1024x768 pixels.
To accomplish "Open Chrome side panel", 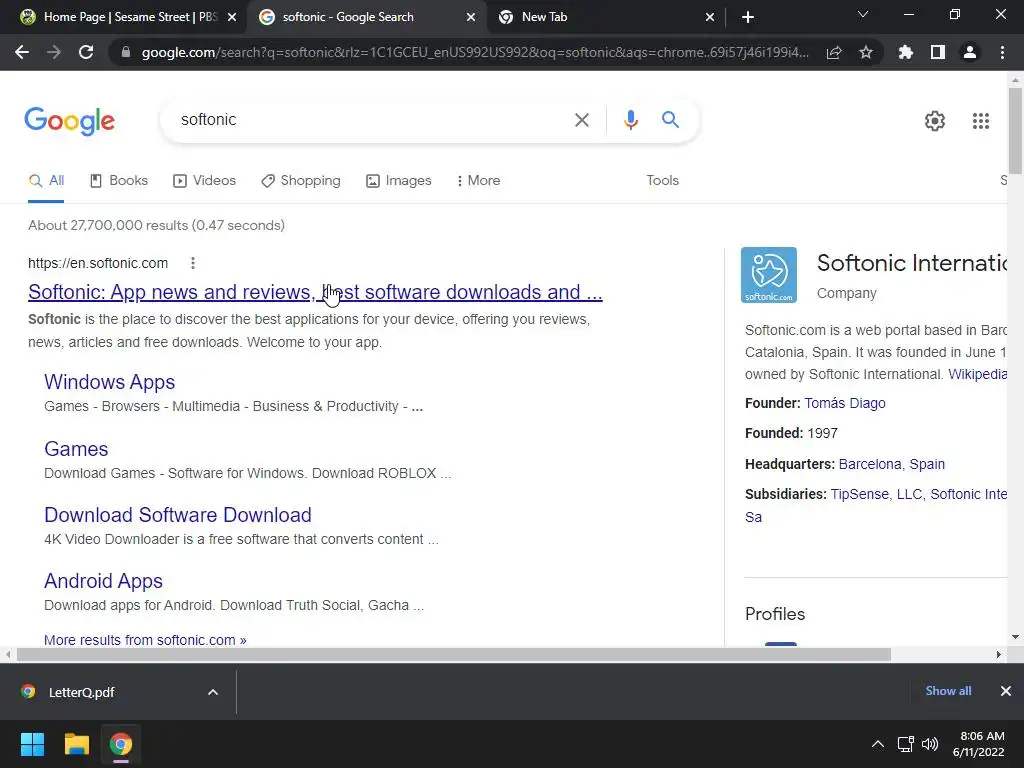I will click(x=938, y=52).
